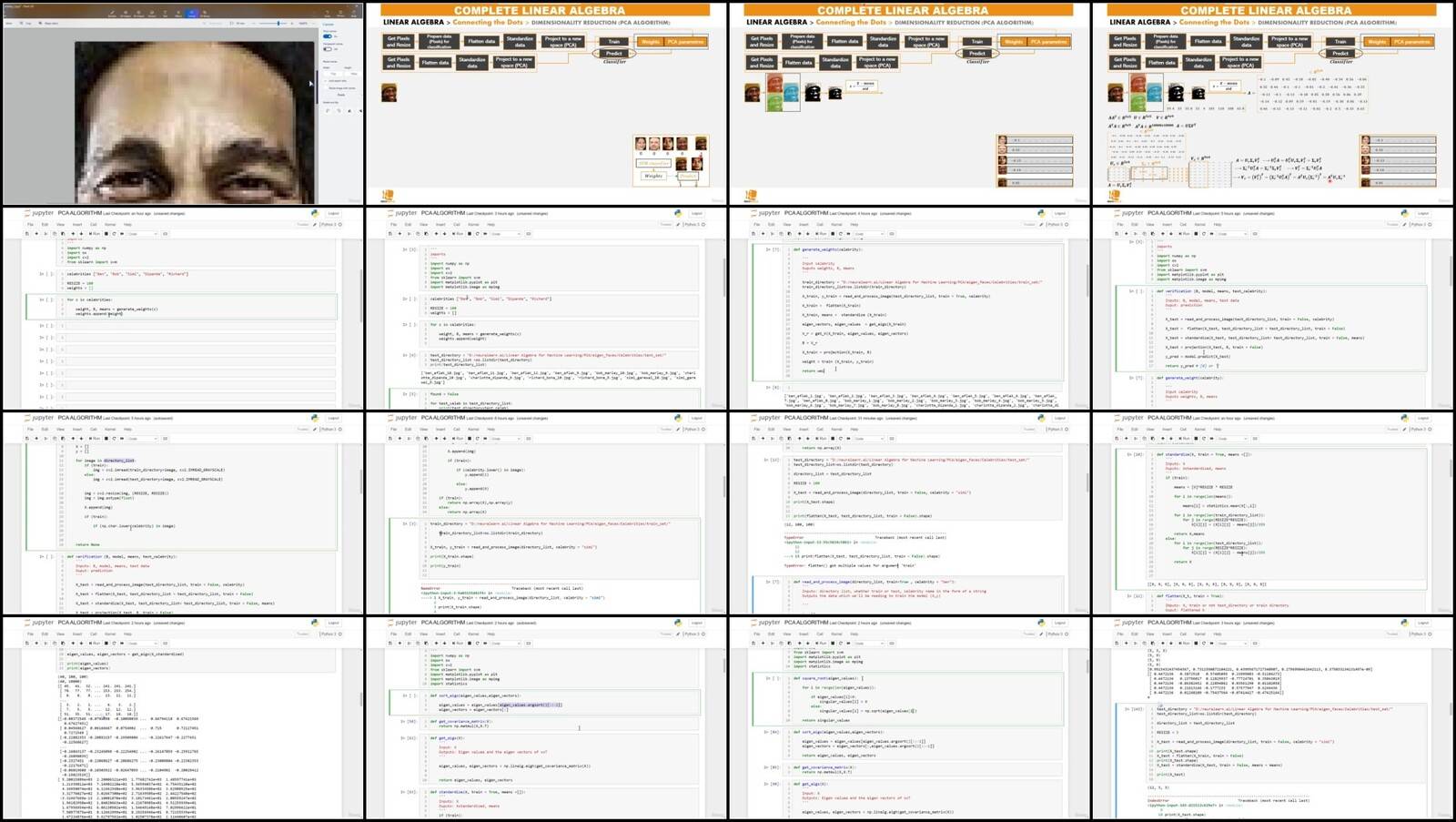Open slide thumbnail with colored face channels, no matrices
The width and height of the screenshot is (1456, 822).
909,103
